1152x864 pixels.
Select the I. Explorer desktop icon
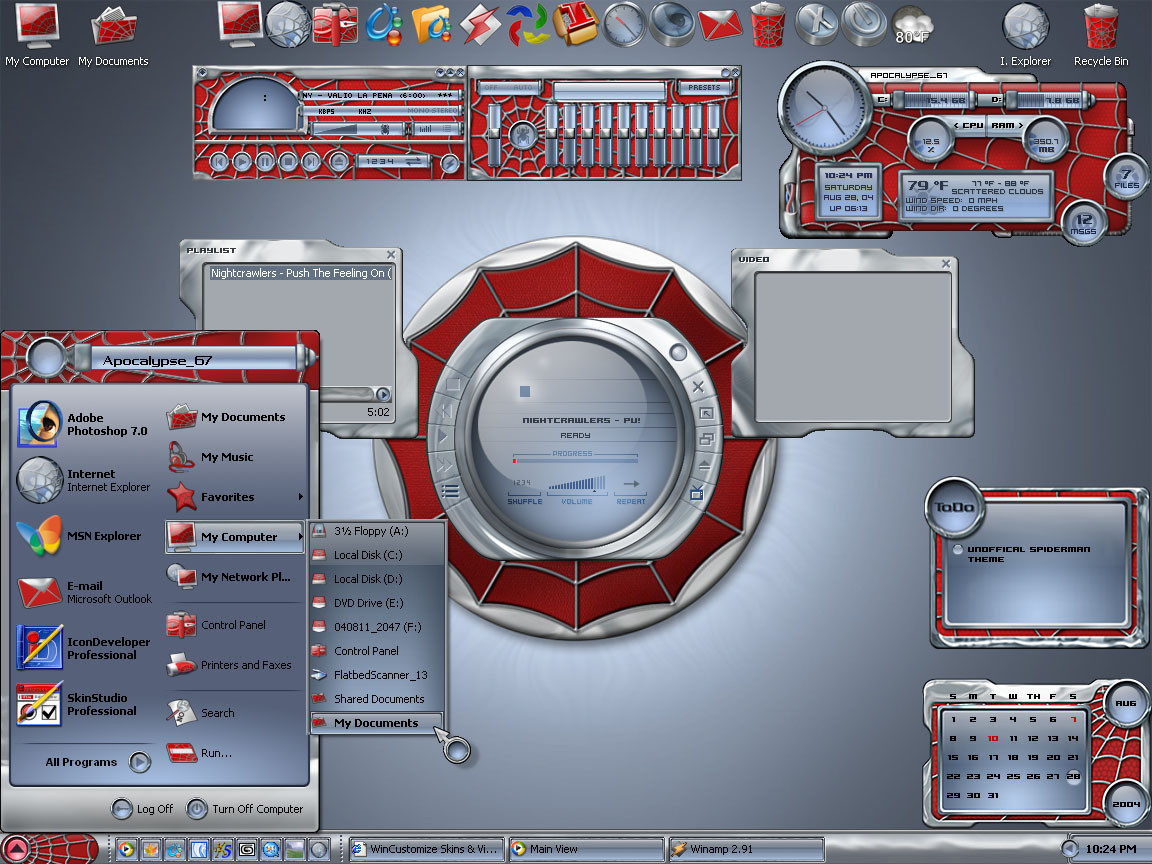point(1025,35)
